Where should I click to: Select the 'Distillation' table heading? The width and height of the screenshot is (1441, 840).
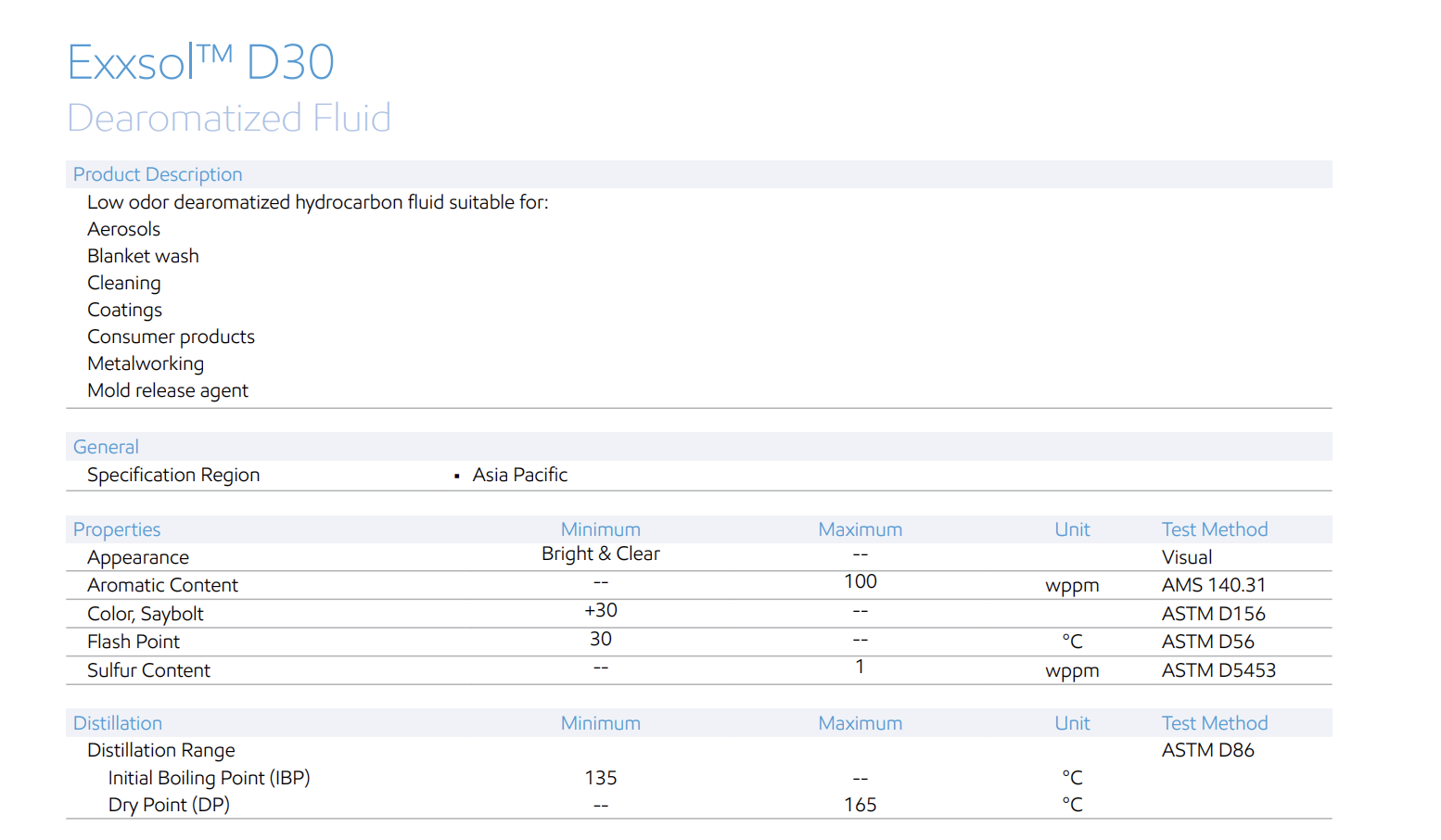[x=118, y=723]
